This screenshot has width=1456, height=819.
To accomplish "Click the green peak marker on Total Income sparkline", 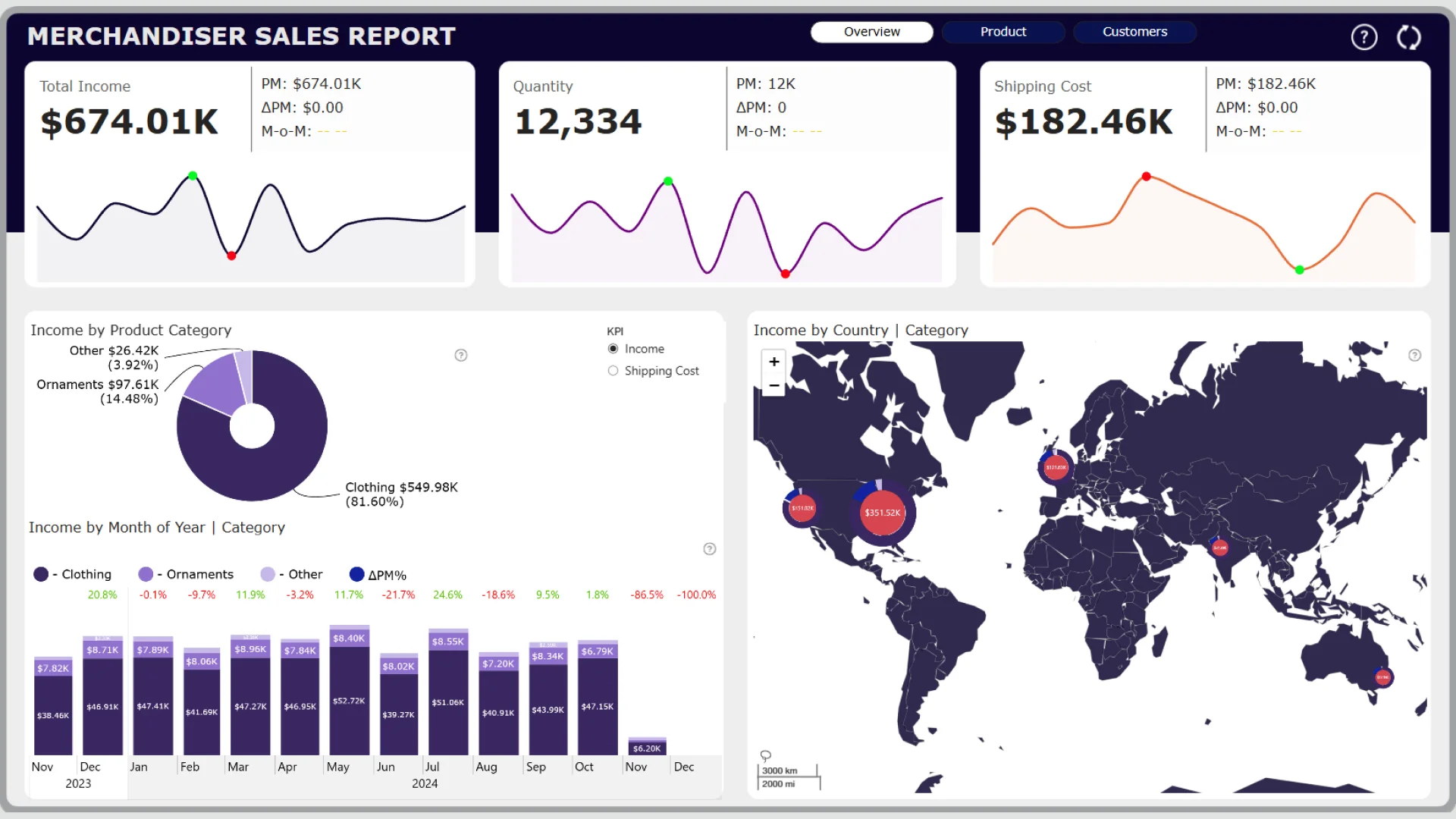I will [x=193, y=176].
